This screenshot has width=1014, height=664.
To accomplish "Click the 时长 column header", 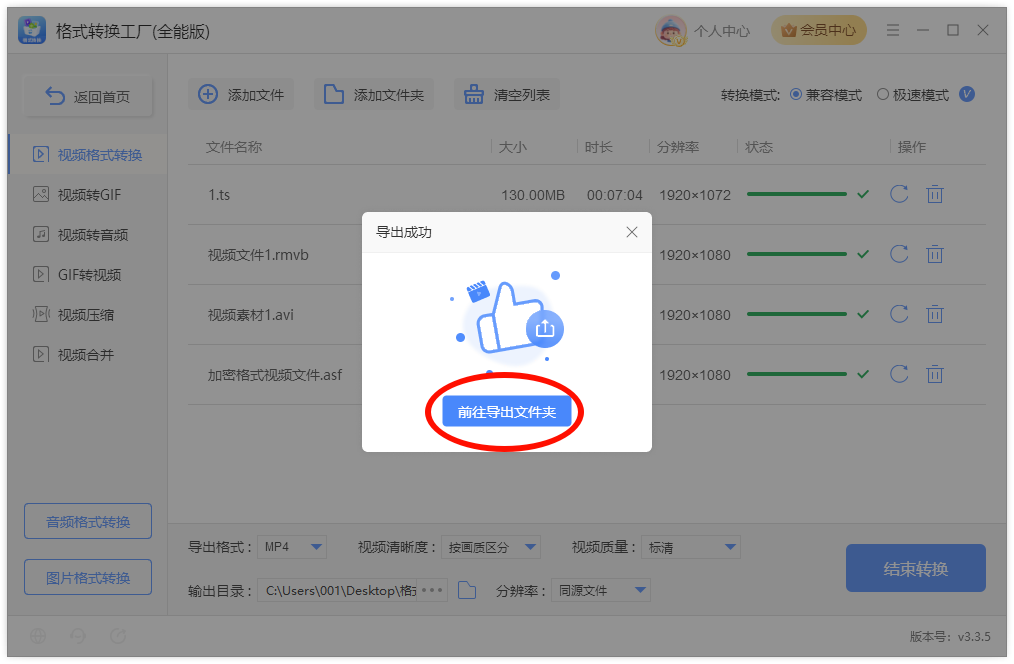I will (599, 147).
